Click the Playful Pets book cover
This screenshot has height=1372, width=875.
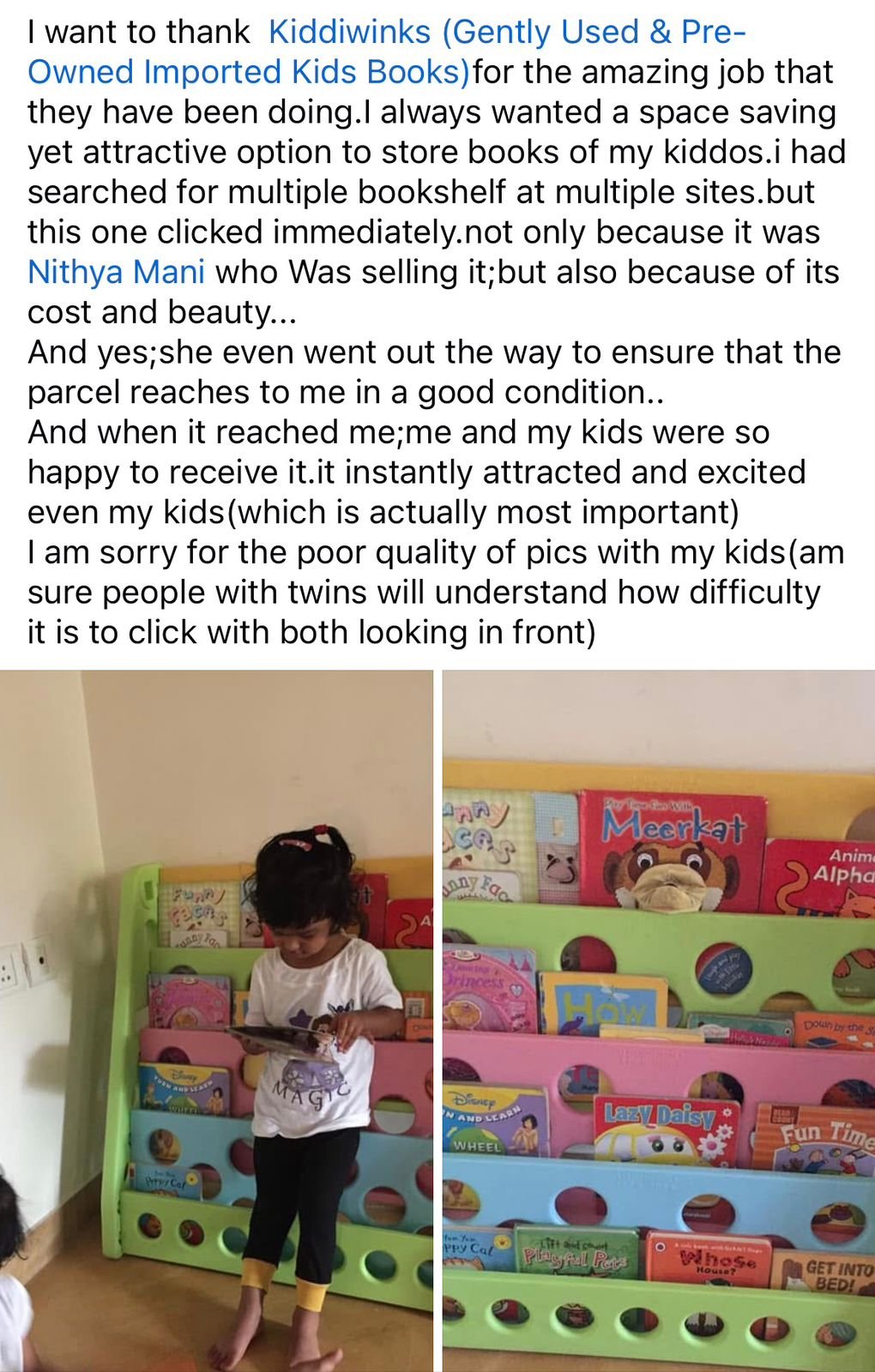coord(576,1253)
